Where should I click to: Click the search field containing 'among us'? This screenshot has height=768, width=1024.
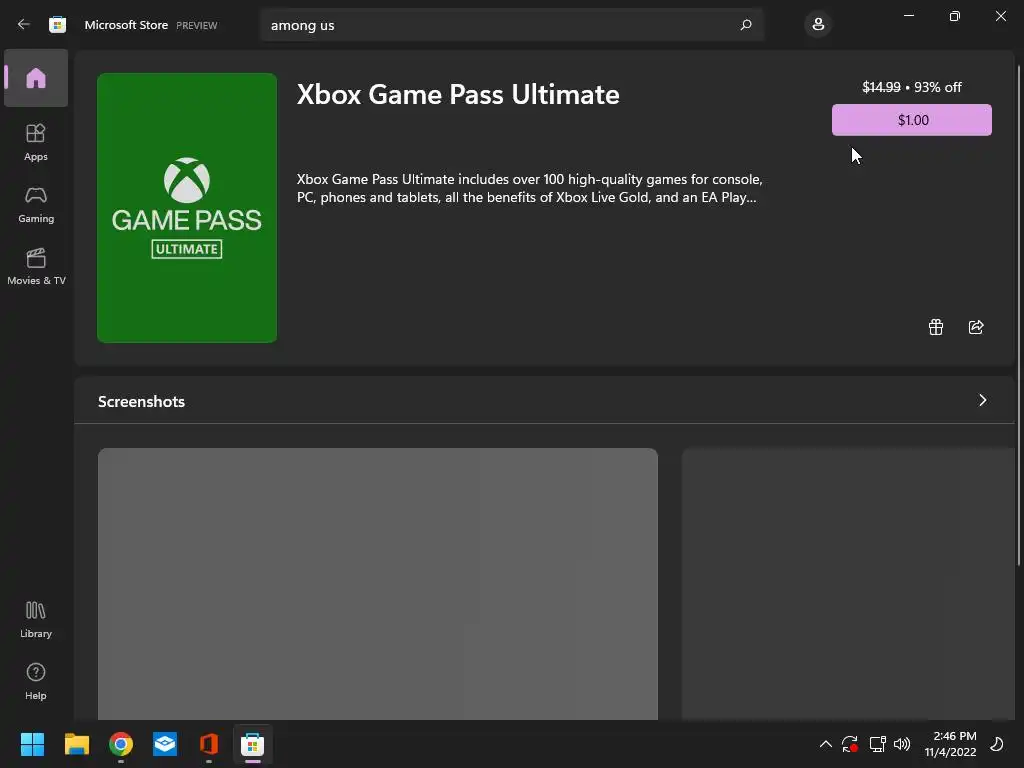tap(511, 25)
